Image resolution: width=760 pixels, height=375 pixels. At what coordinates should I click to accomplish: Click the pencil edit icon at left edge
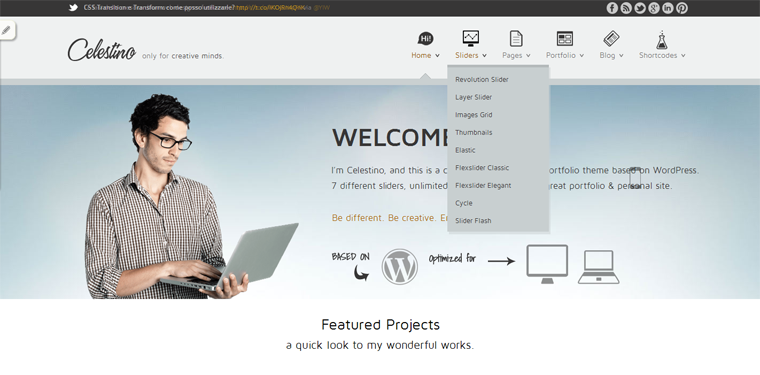(6, 30)
